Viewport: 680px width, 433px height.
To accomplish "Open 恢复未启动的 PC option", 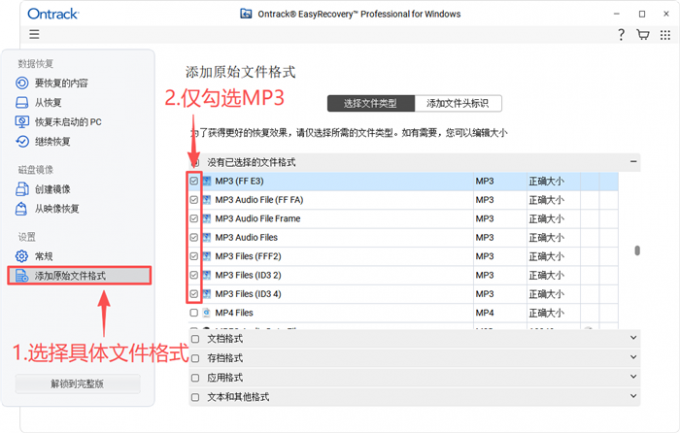I will (x=68, y=122).
